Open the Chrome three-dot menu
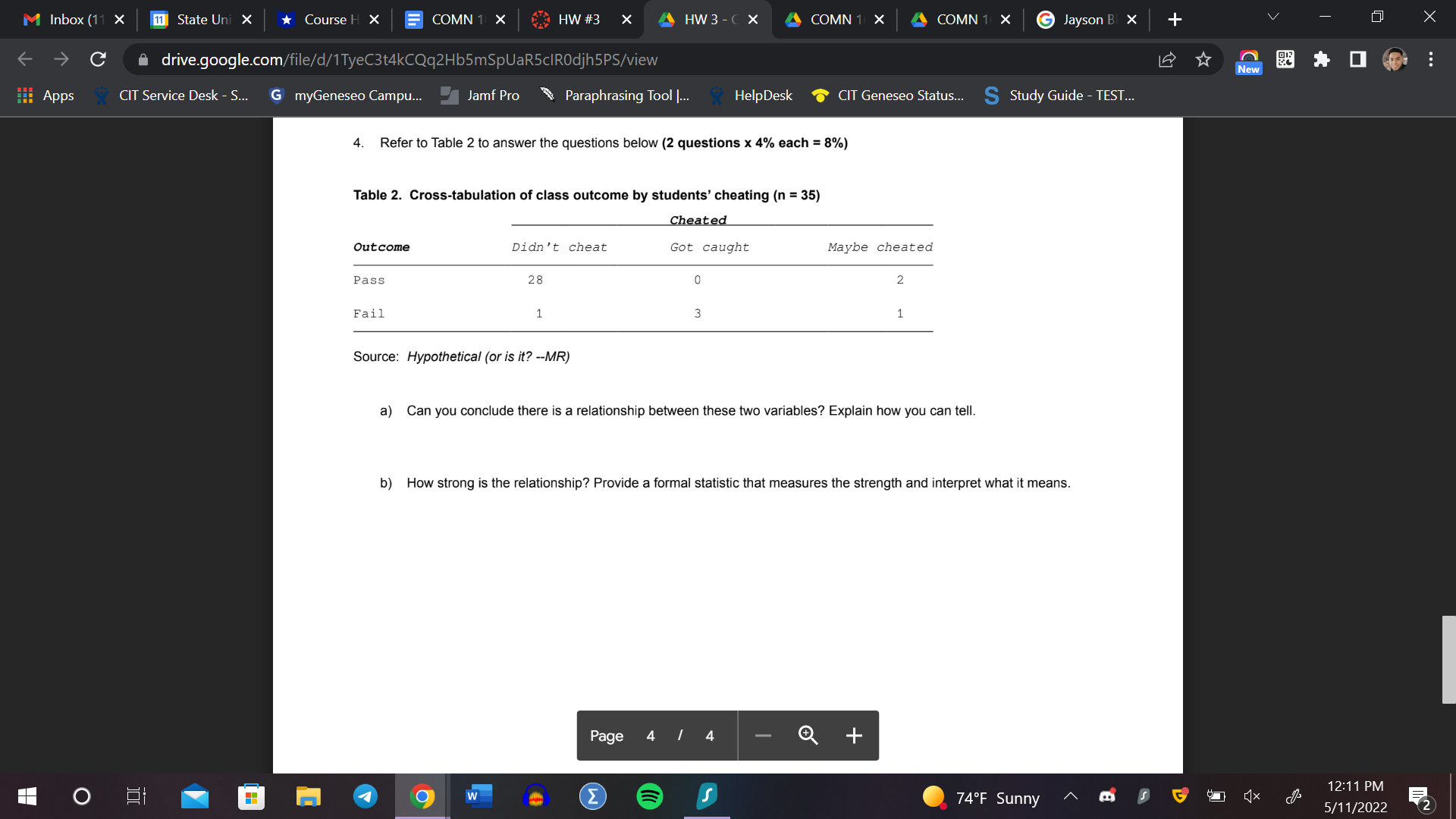 1431,60
